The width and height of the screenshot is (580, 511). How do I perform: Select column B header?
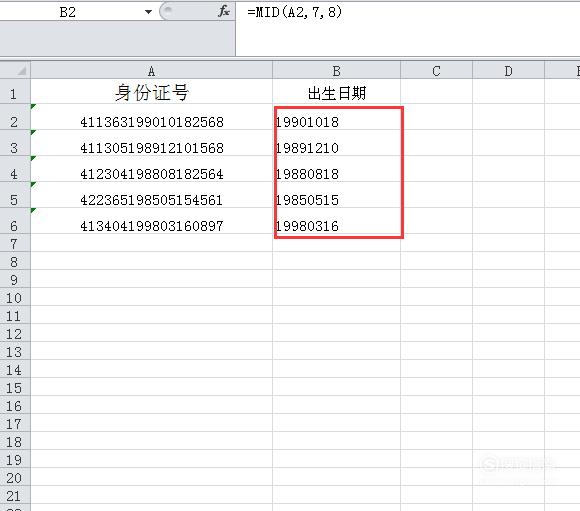click(336, 70)
